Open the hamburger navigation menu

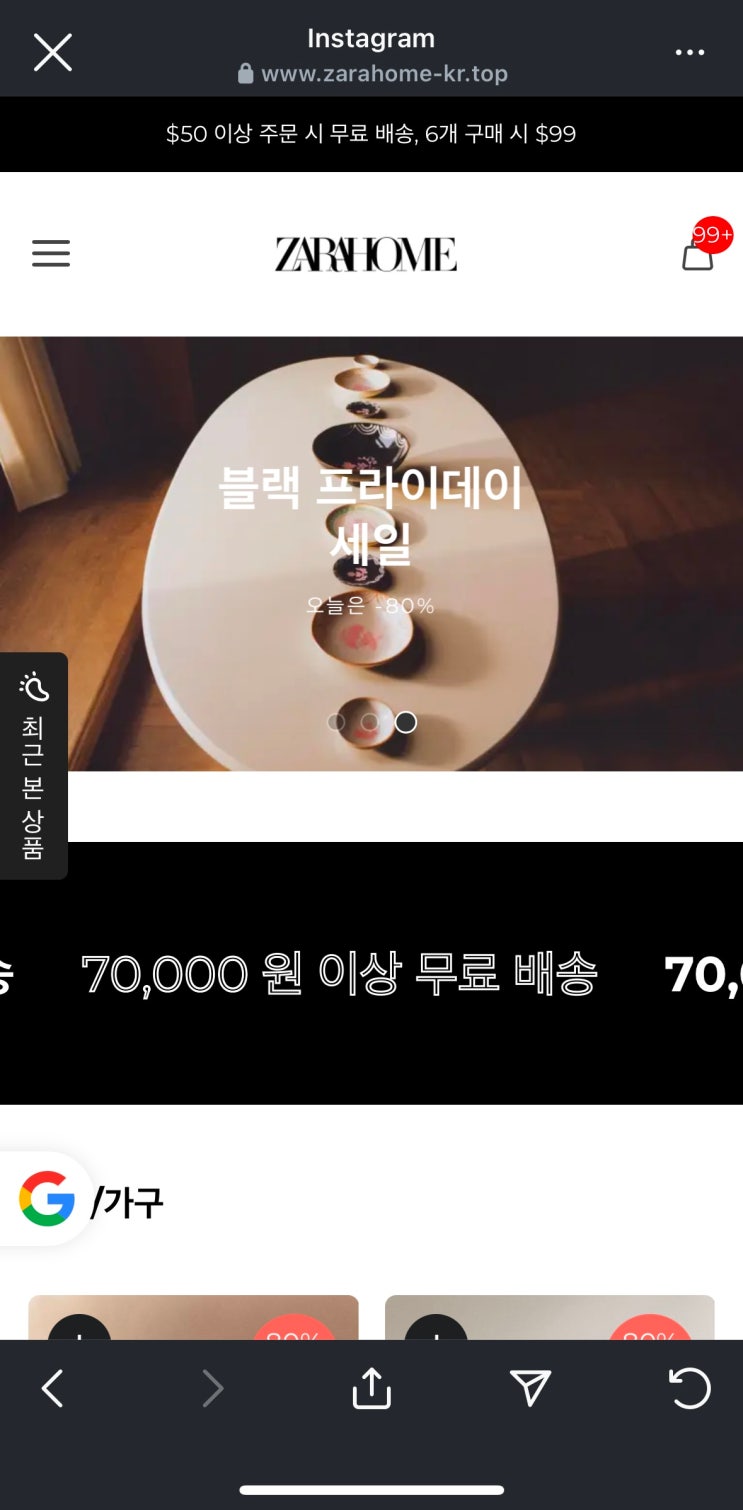coord(51,253)
